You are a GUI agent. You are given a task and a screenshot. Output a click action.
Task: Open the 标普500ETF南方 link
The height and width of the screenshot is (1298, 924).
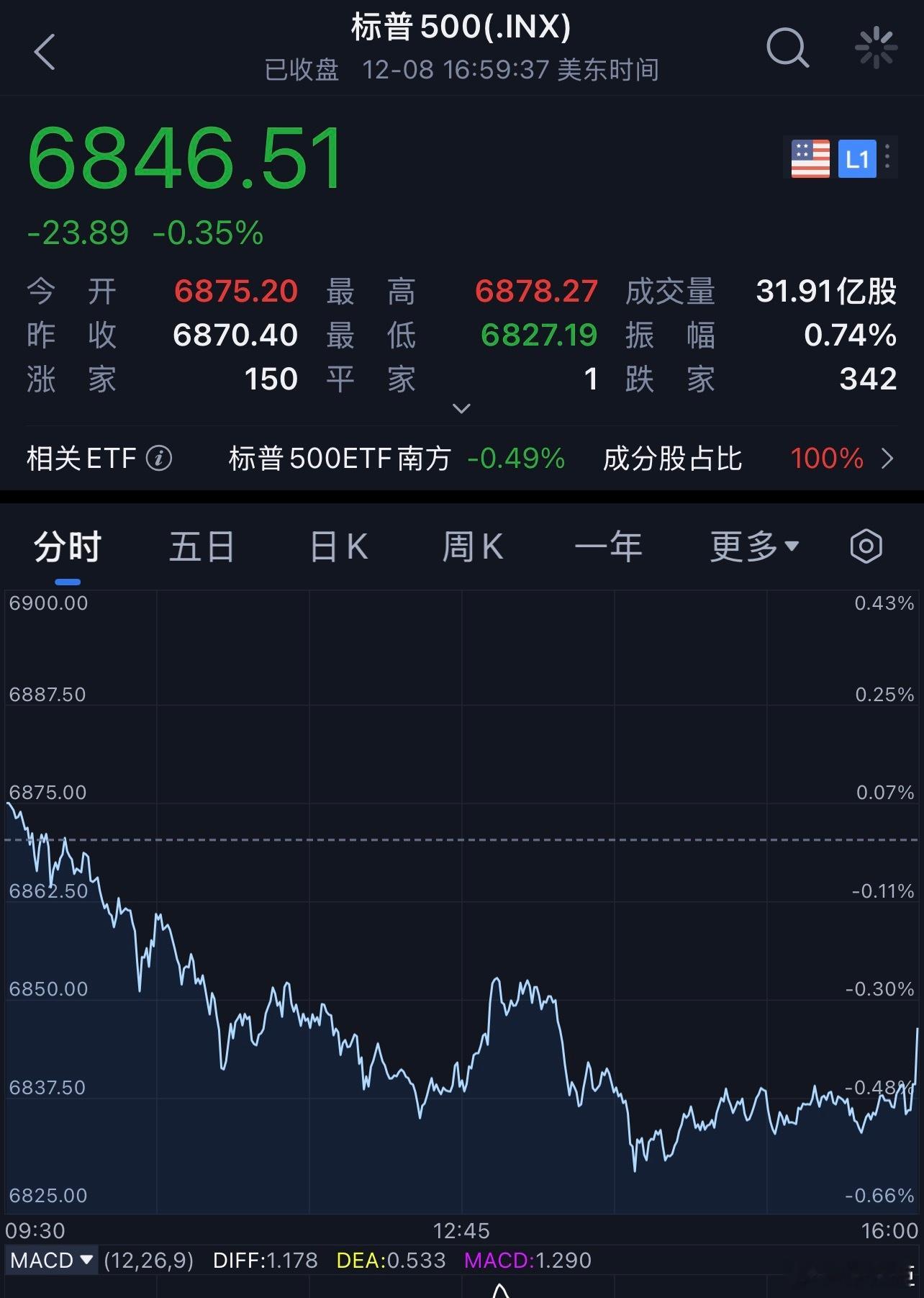(x=340, y=459)
